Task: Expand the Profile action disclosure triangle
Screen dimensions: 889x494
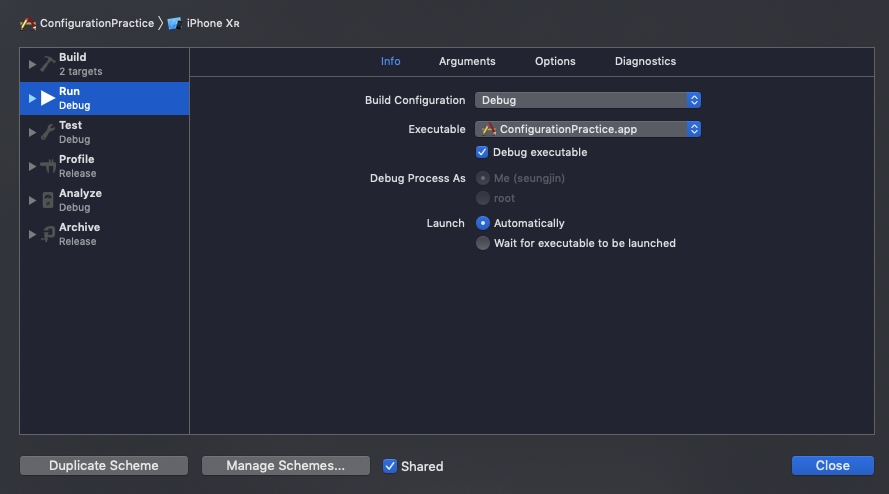Action: [32, 166]
